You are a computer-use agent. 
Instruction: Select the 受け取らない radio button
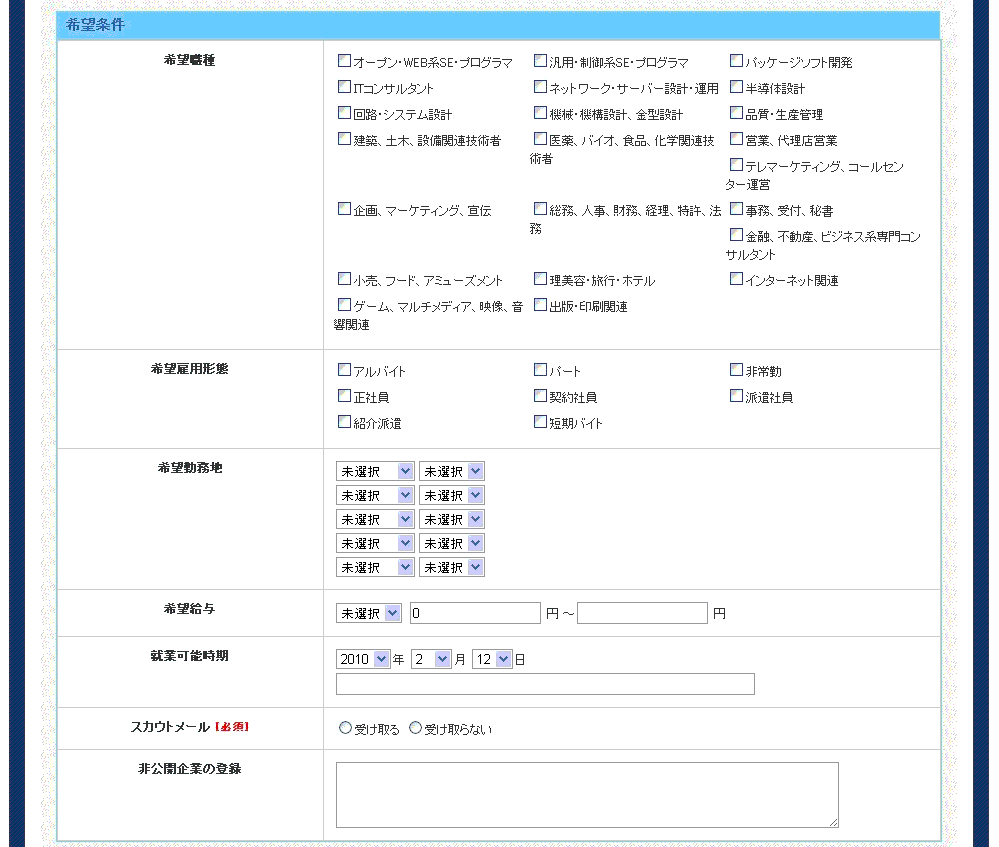pos(416,728)
